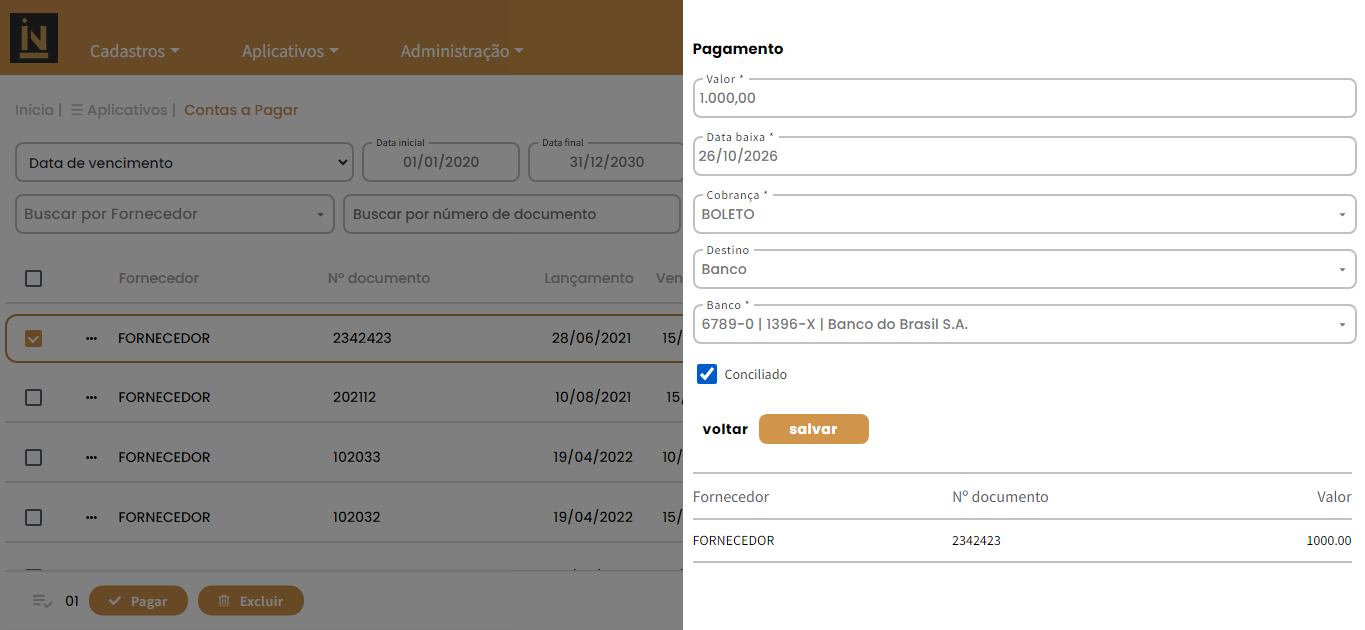The image size is (1365, 630).
Task: Open the Banco do Brasil S.A. account dropdown
Action: pyautogui.click(x=1024, y=324)
